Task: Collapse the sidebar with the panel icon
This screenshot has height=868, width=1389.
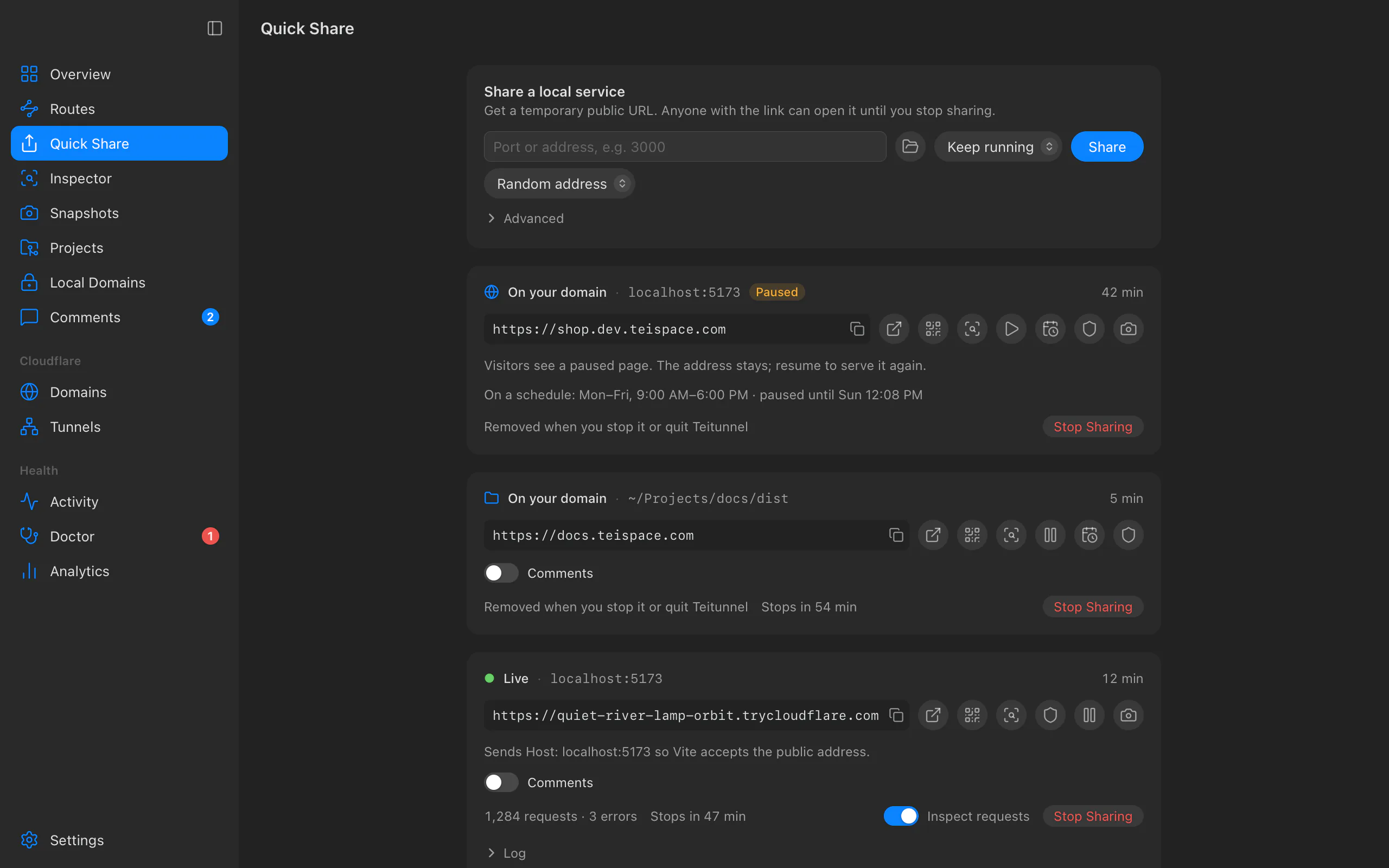Action: [215, 28]
